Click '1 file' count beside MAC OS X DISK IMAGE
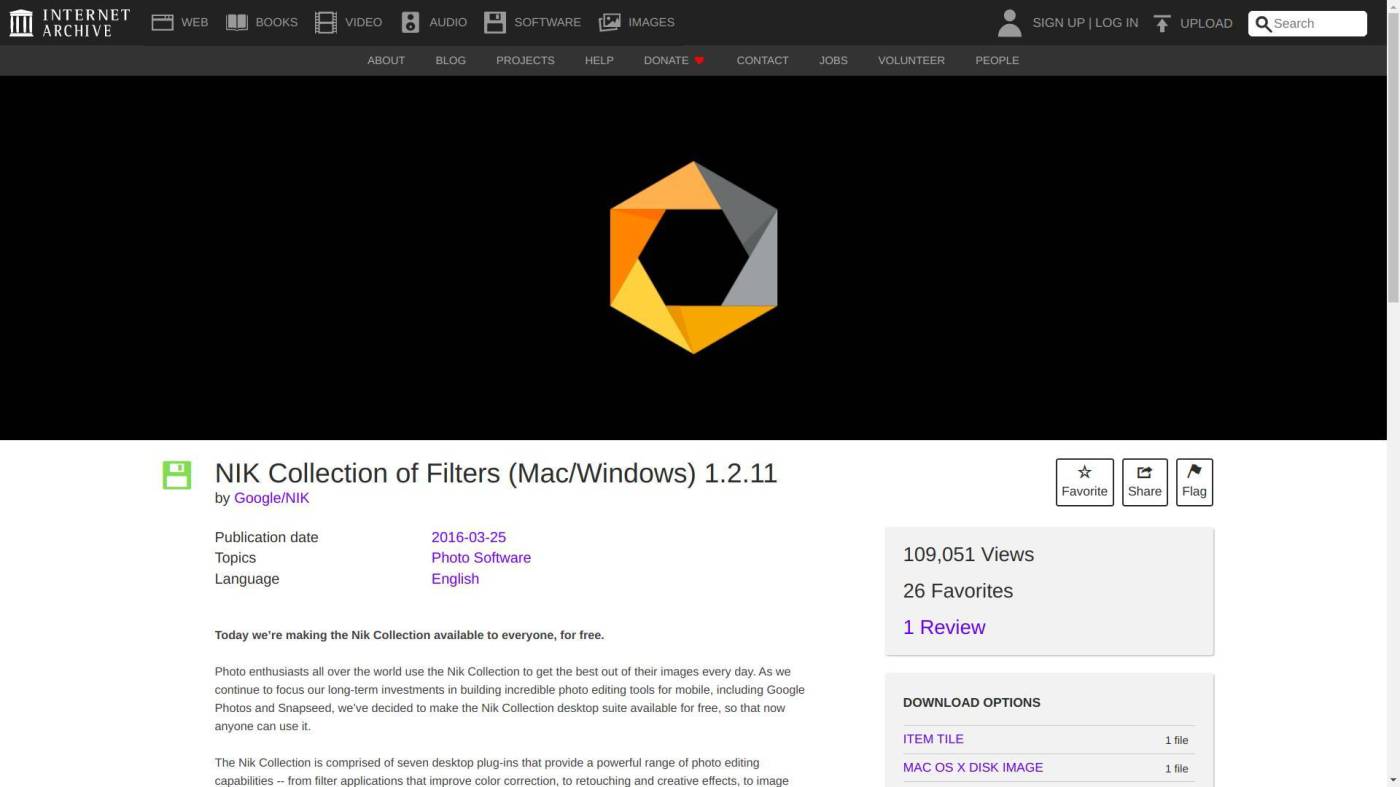 click(1176, 768)
